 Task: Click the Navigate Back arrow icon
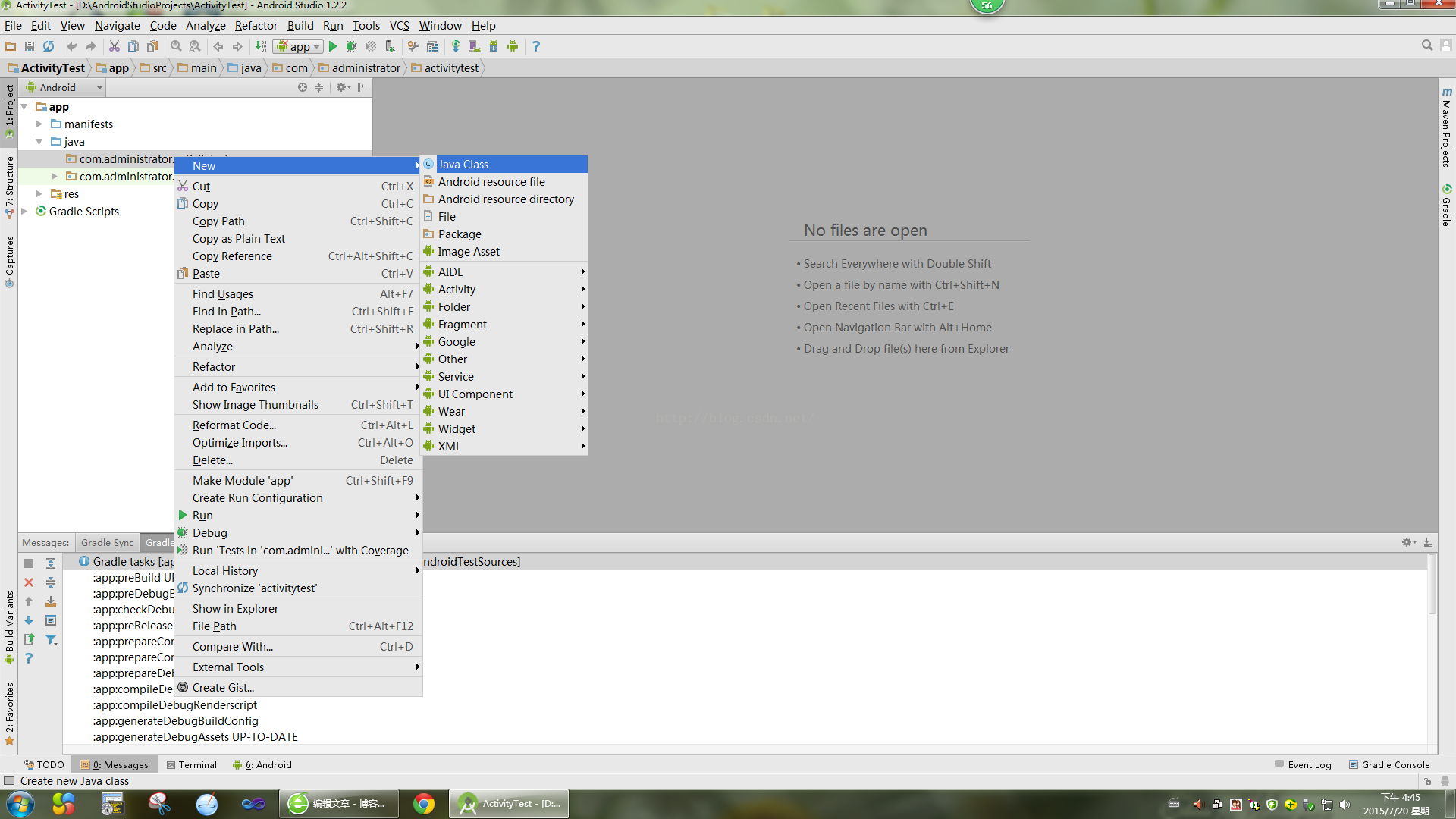(x=218, y=46)
